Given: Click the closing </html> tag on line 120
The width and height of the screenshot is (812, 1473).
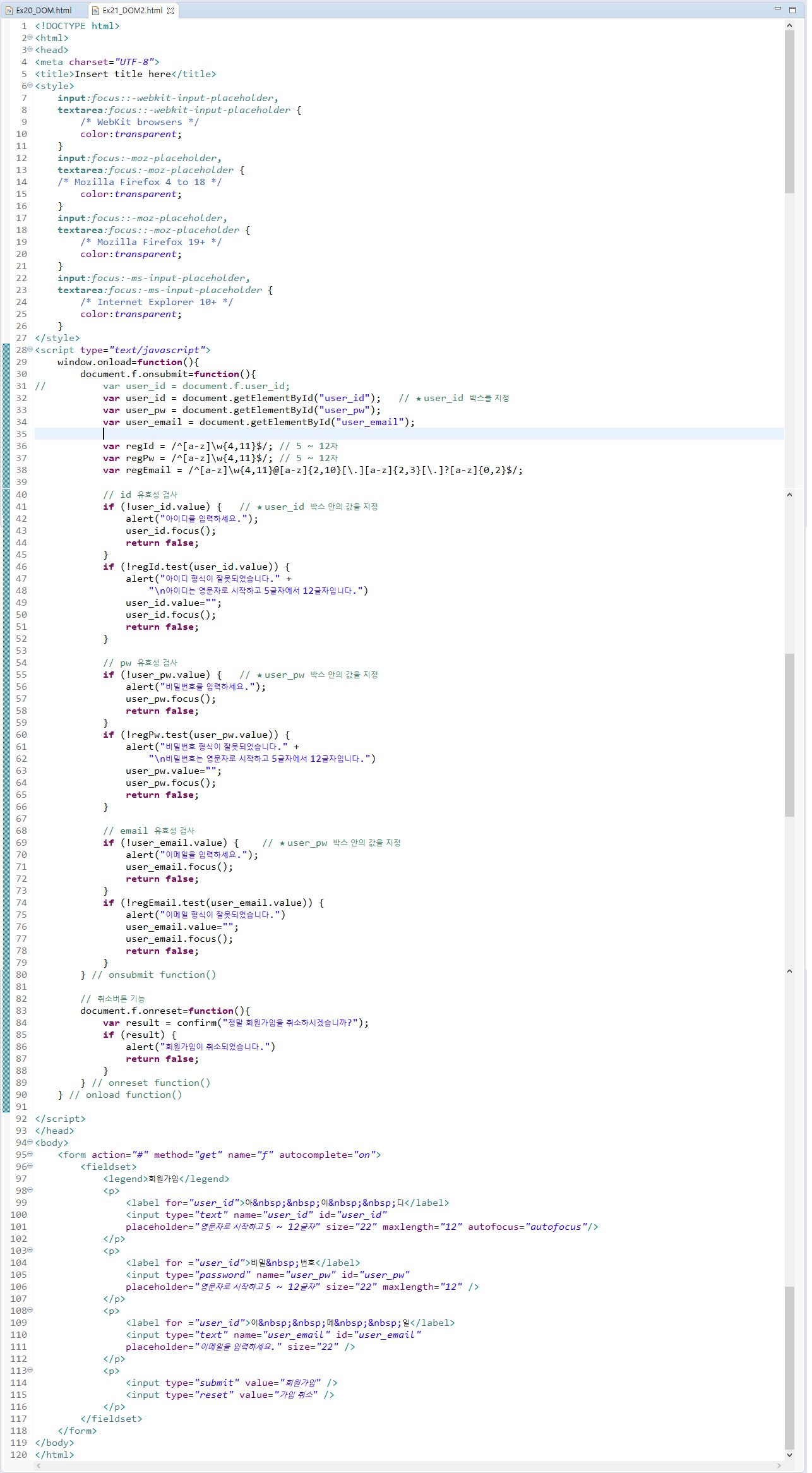Looking at the screenshot, I should tap(54, 1455).
